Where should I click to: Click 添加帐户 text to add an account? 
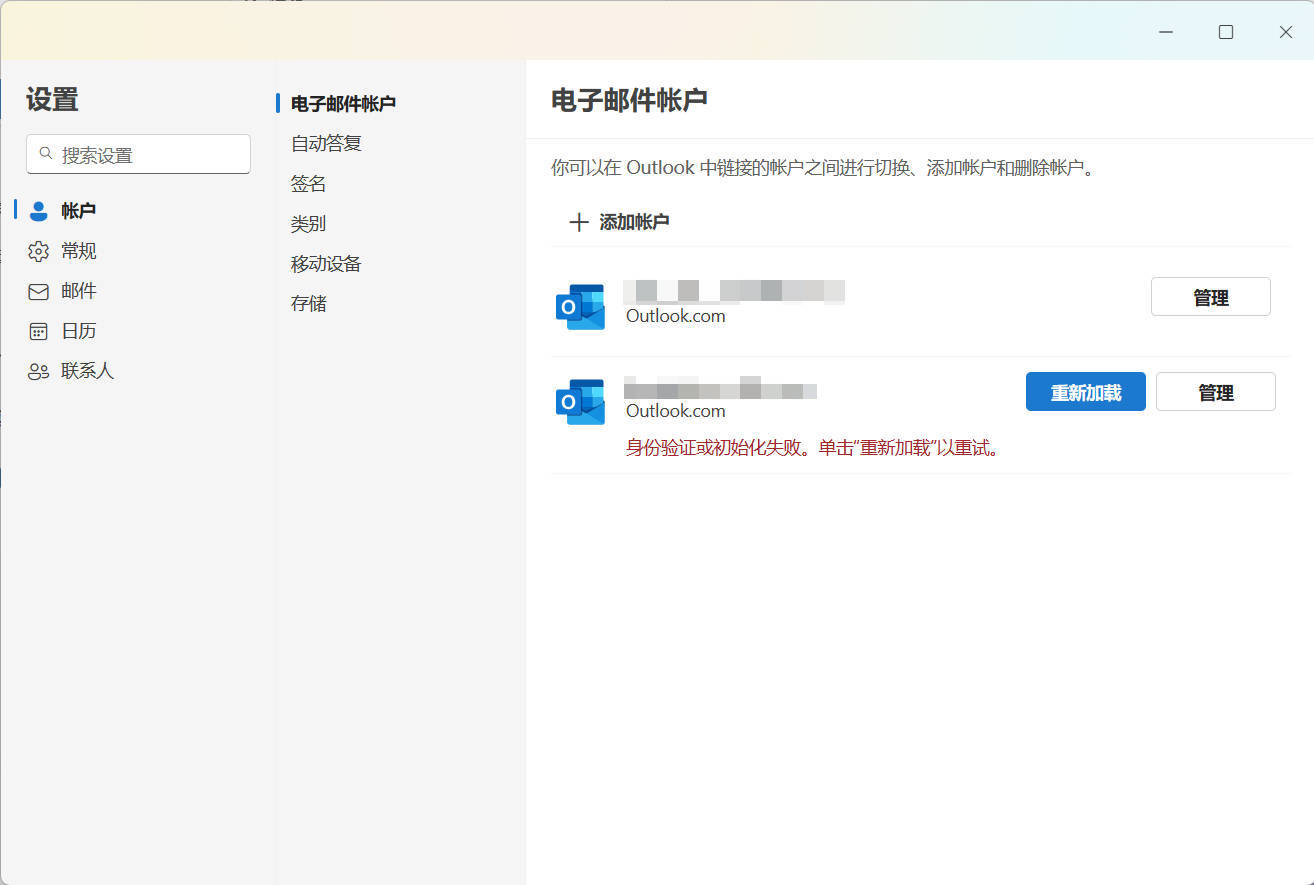pyautogui.click(x=634, y=222)
